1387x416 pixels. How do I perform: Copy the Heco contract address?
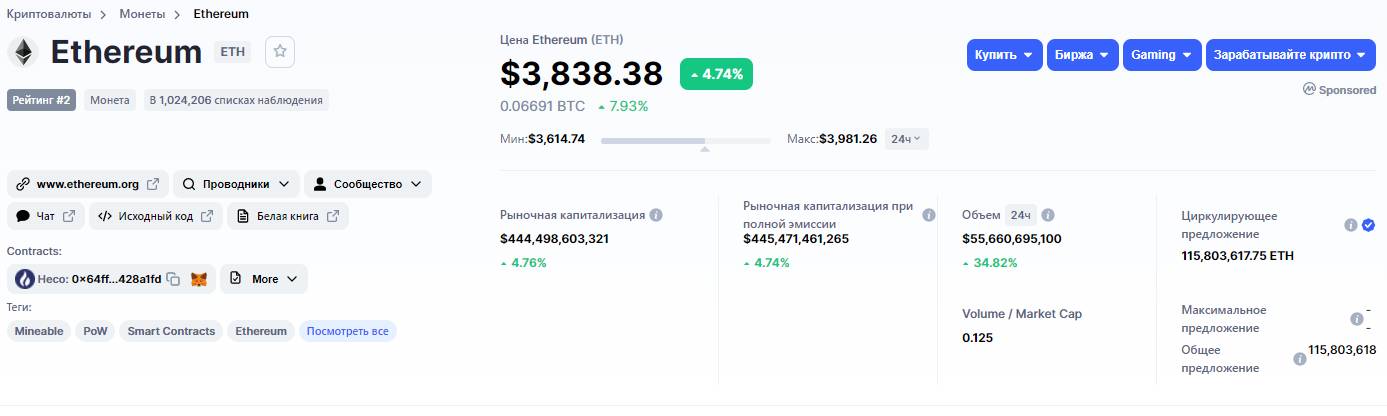173,279
